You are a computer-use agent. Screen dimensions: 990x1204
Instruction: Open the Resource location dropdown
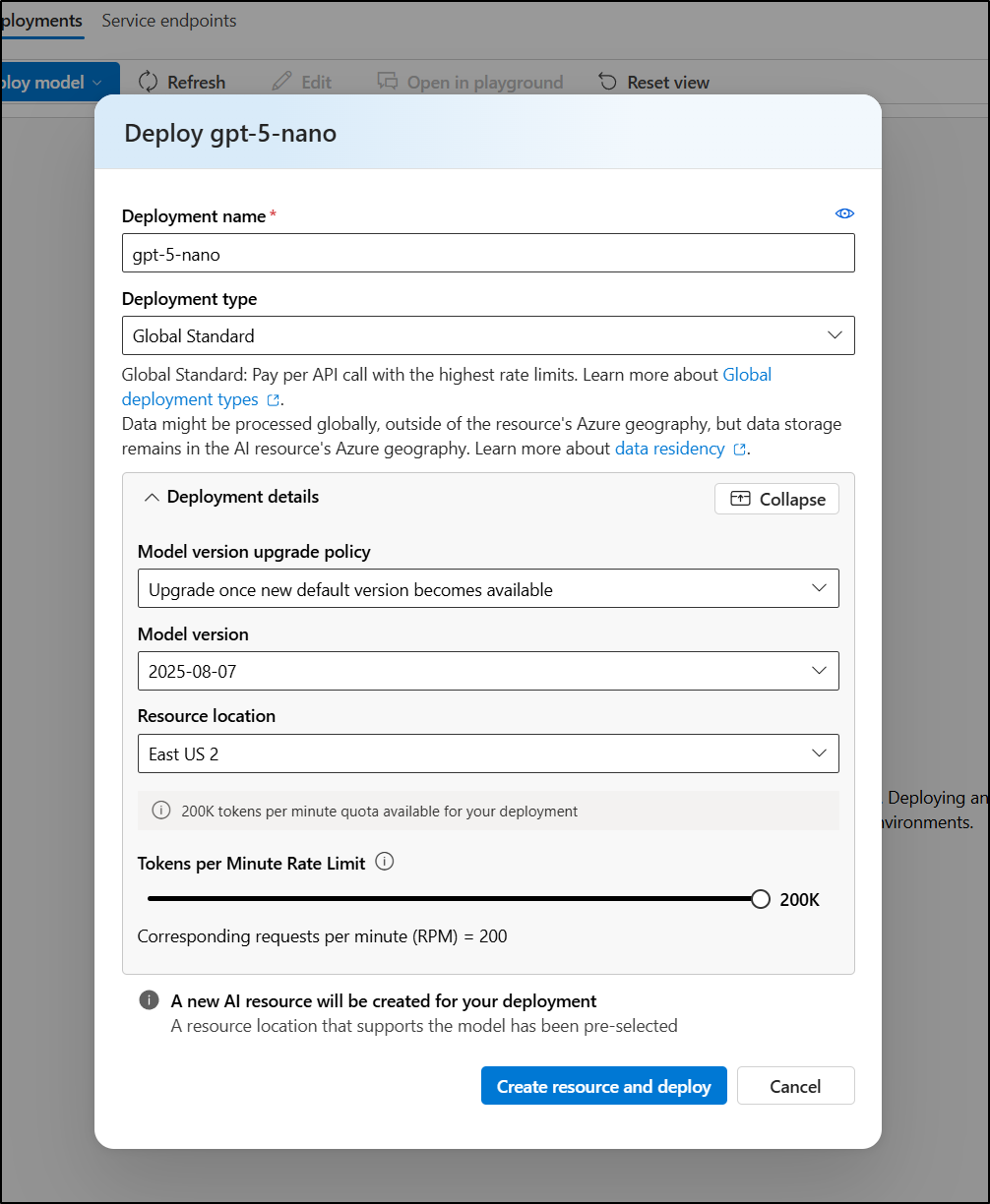click(488, 753)
